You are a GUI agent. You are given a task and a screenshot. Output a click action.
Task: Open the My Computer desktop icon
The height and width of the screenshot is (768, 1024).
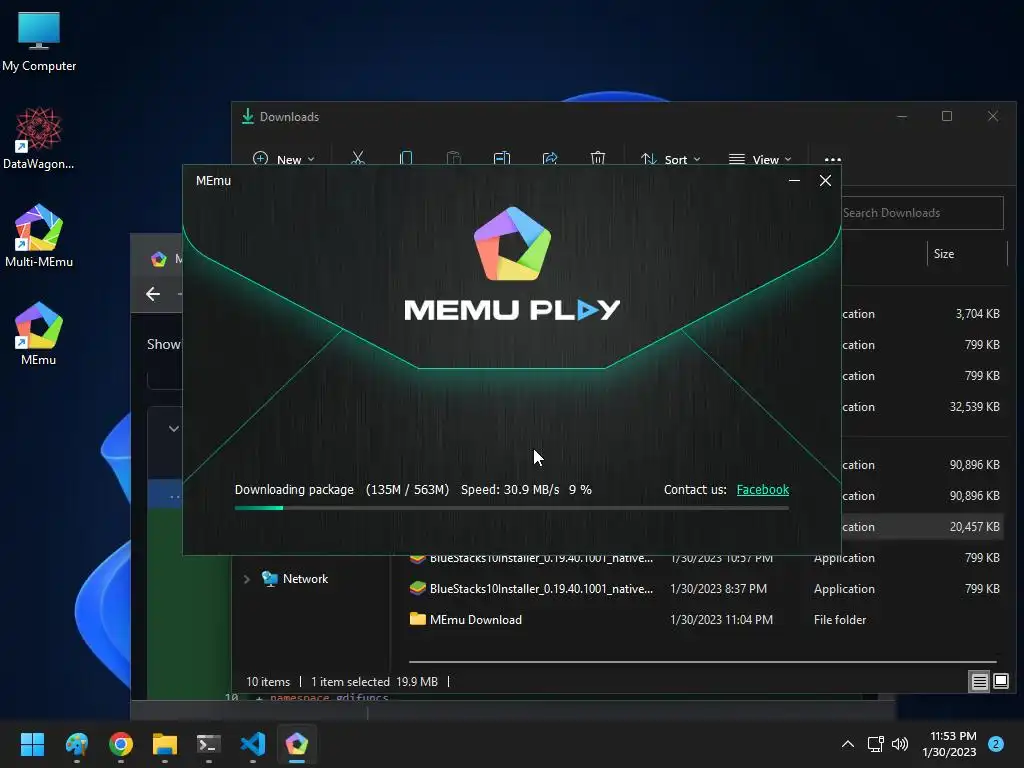pos(39,41)
